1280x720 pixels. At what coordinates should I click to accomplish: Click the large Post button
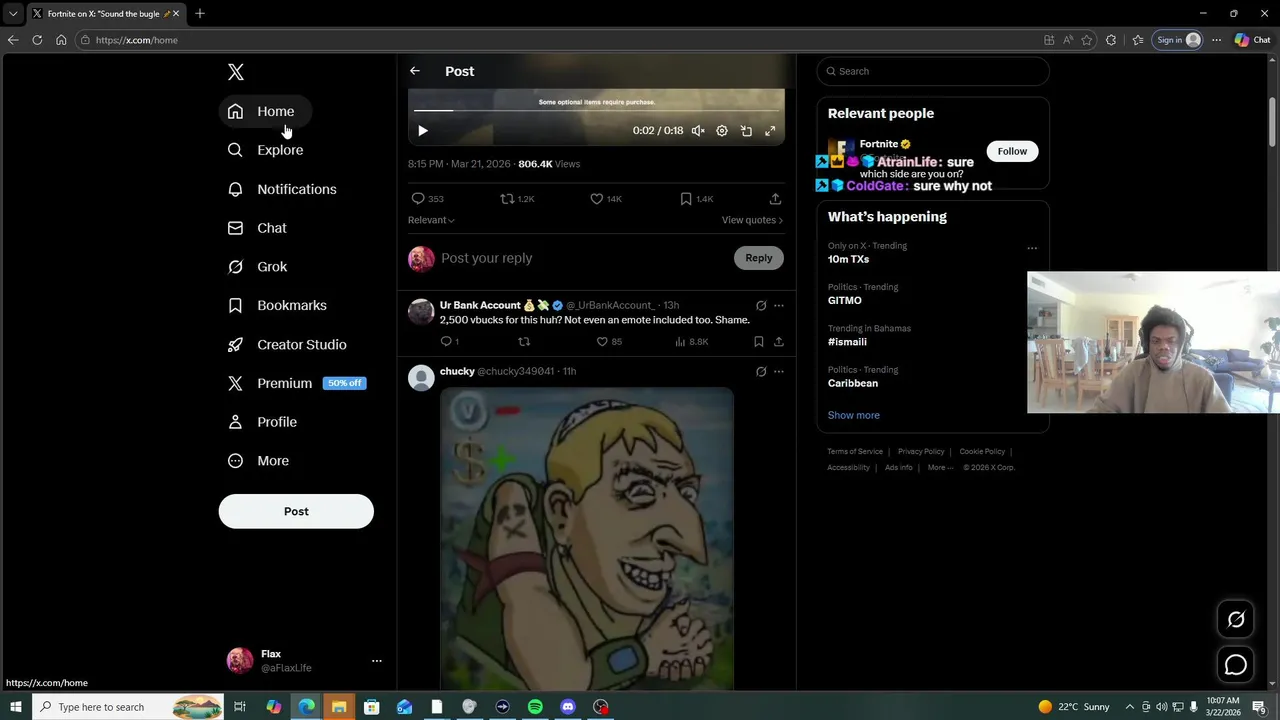click(296, 511)
